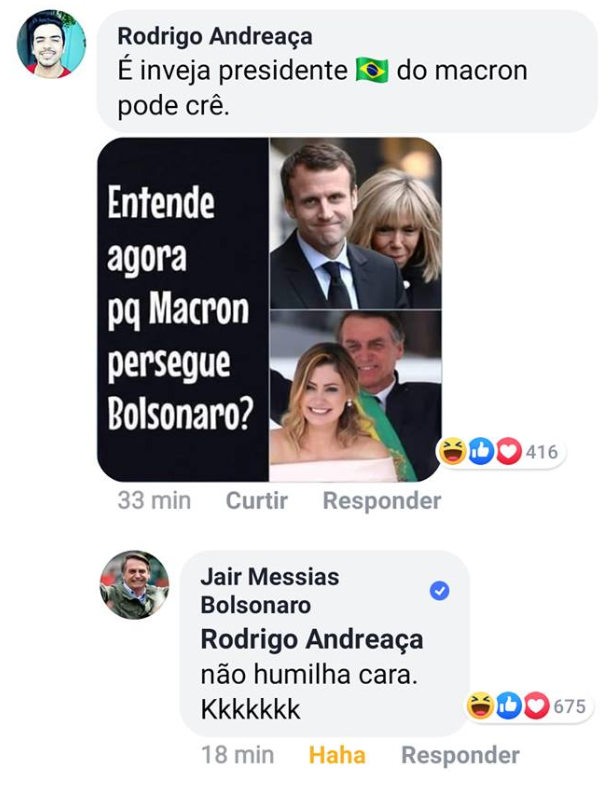Click Jair Messias Bolsonaro's profile picture
This screenshot has width=607, height=789.
(x=134, y=584)
